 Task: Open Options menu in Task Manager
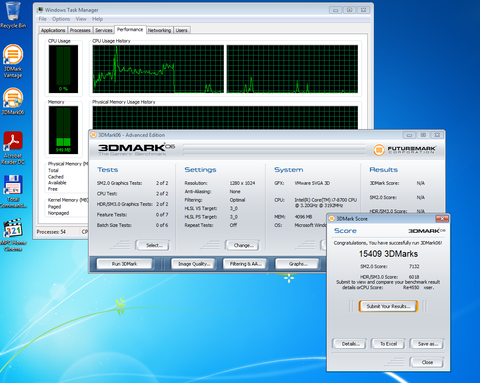pos(61,19)
